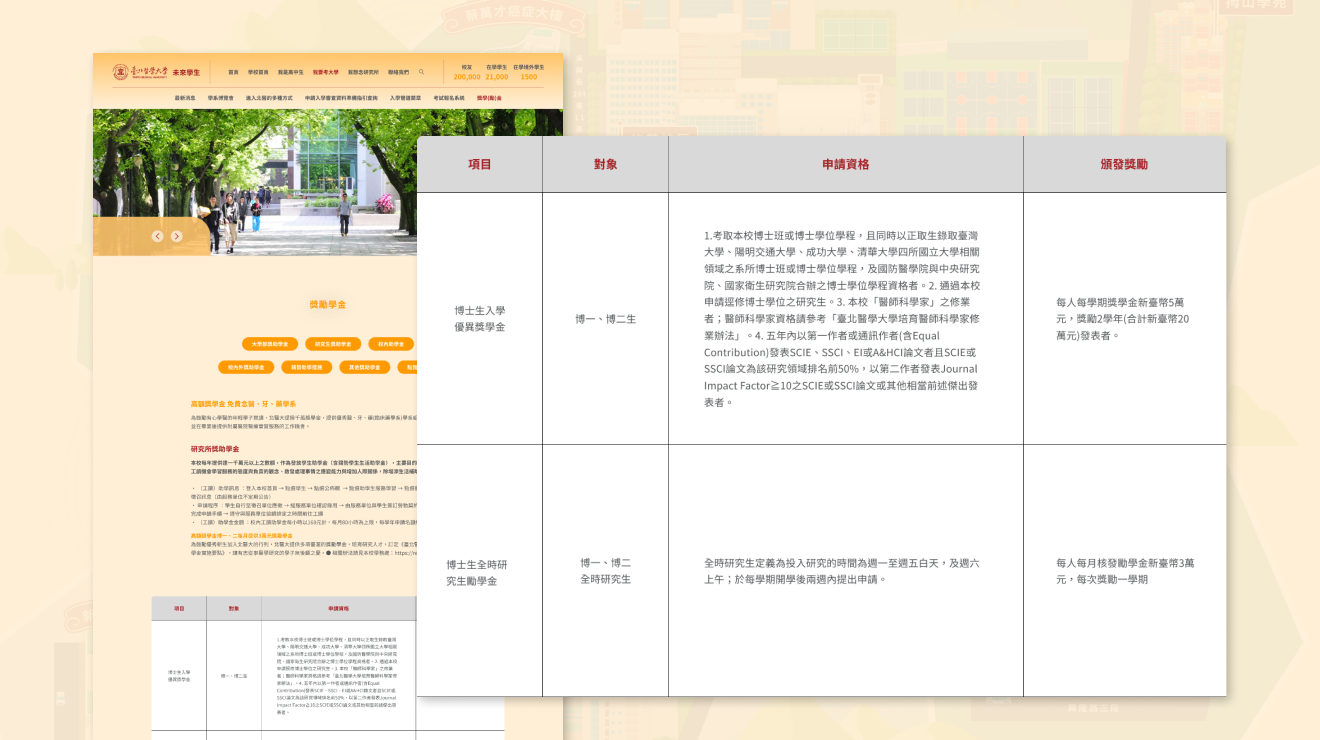Click the 高額獎學金 免費念醫、牙、藥學系 heading
The height and width of the screenshot is (740, 1320).
243,404
